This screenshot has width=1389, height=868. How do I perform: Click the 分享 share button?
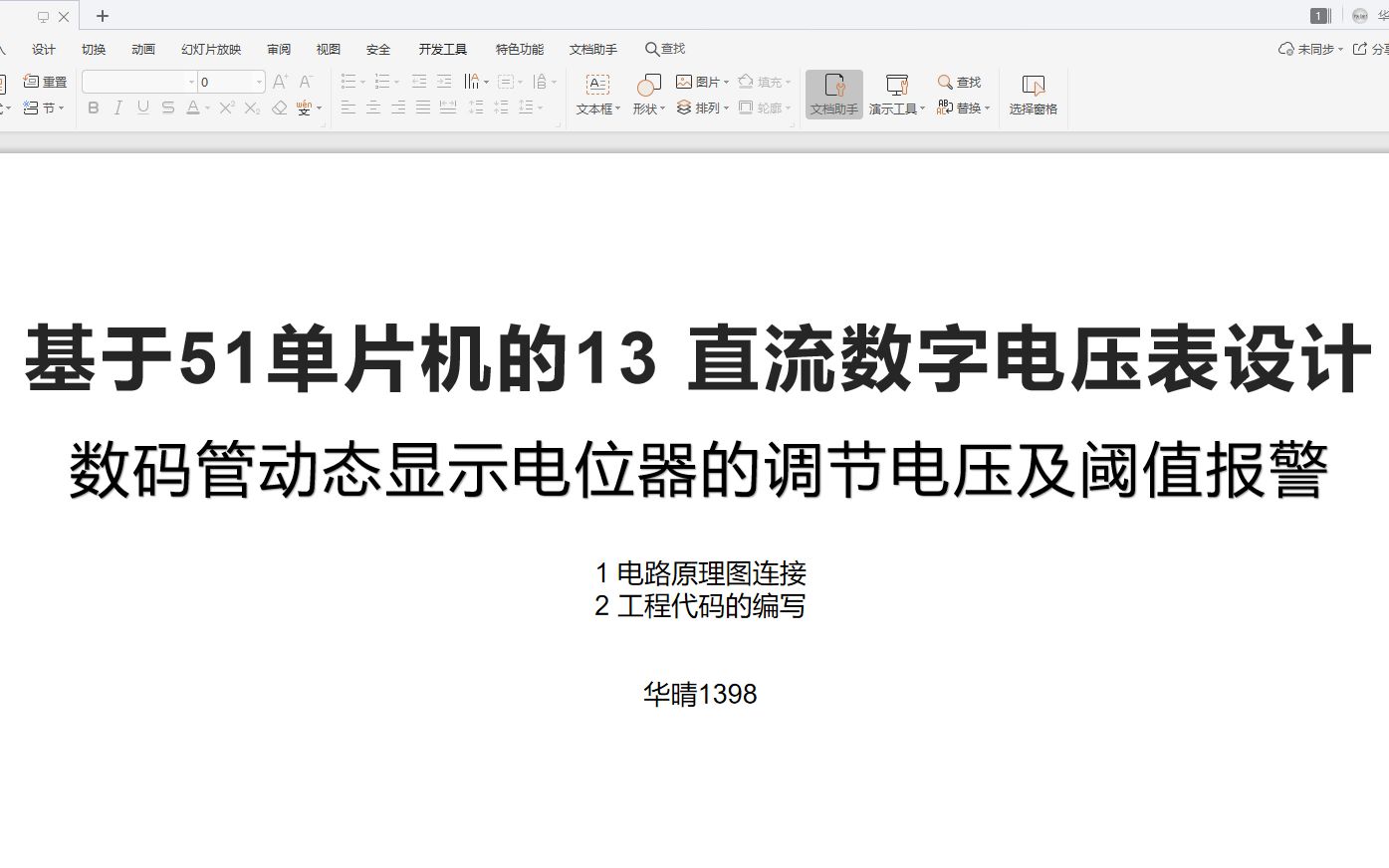(x=1371, y=49)
